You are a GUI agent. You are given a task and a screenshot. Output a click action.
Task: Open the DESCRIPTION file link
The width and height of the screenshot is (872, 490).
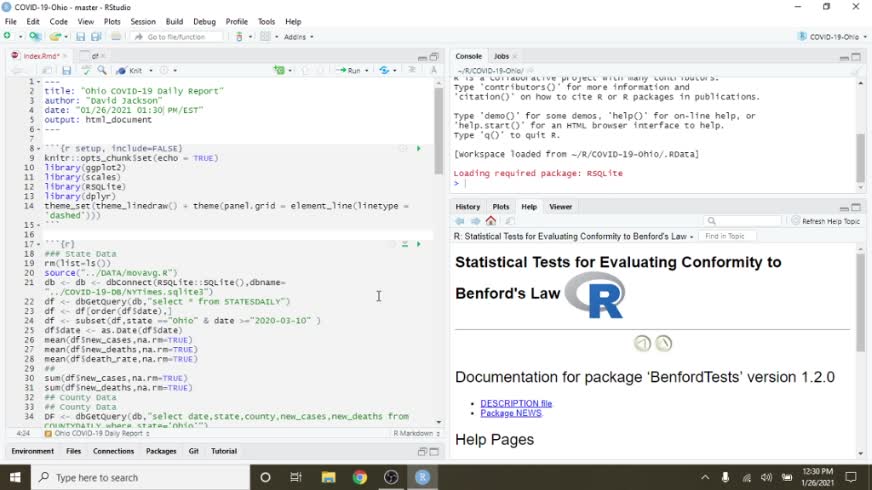(516, 403)
